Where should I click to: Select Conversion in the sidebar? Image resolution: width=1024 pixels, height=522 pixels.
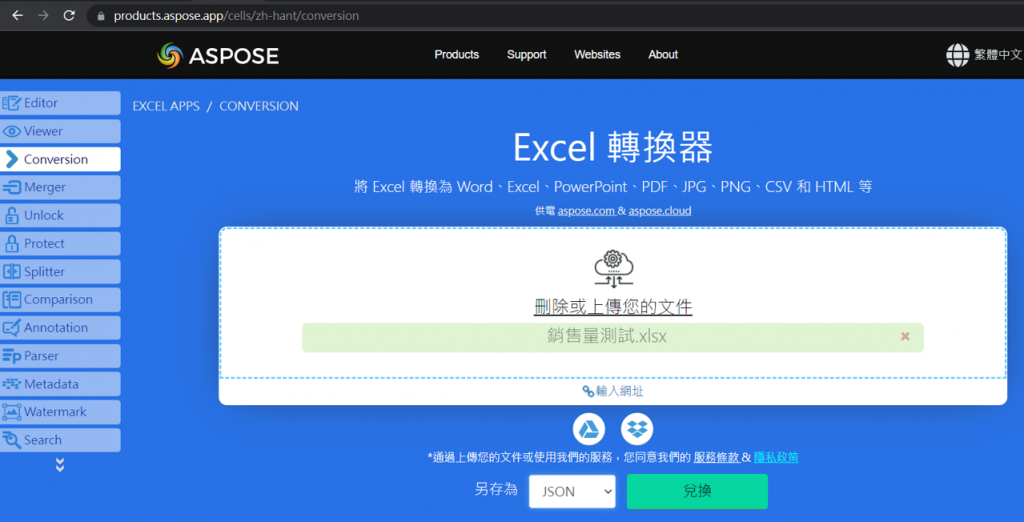(60, 159)
